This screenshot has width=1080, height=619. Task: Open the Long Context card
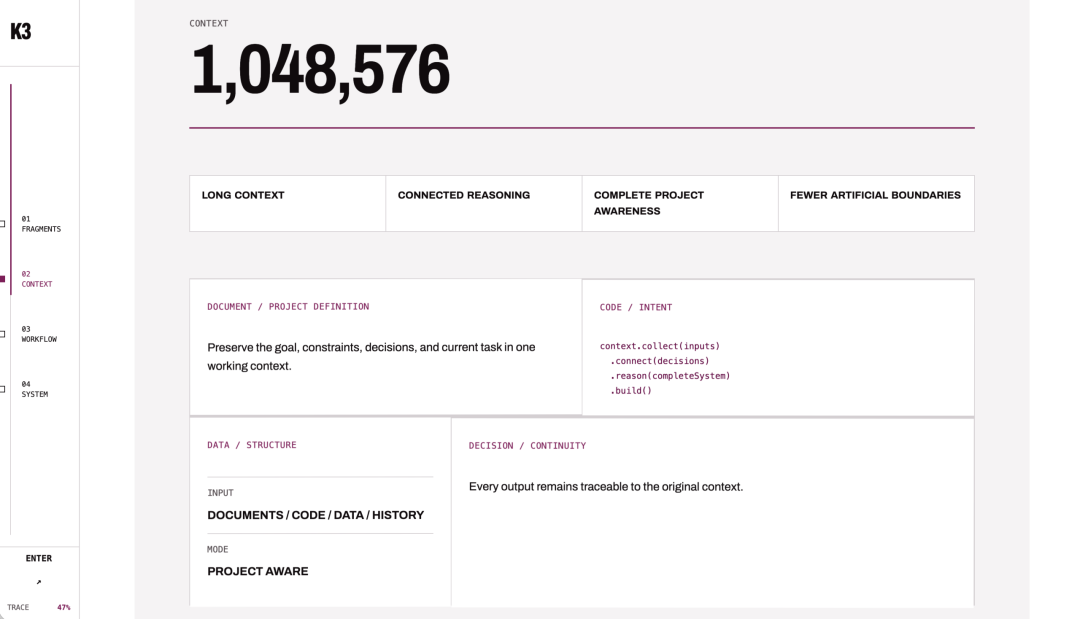(x=288, y=204)
